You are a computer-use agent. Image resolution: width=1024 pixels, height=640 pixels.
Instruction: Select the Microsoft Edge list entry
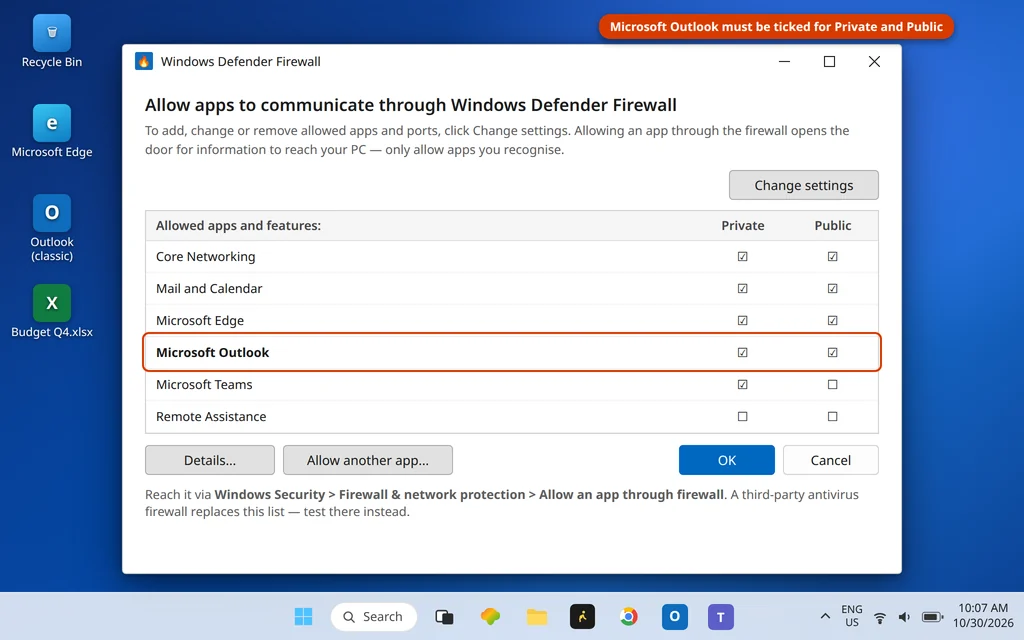pyautogui.click(x=200, y=321)
